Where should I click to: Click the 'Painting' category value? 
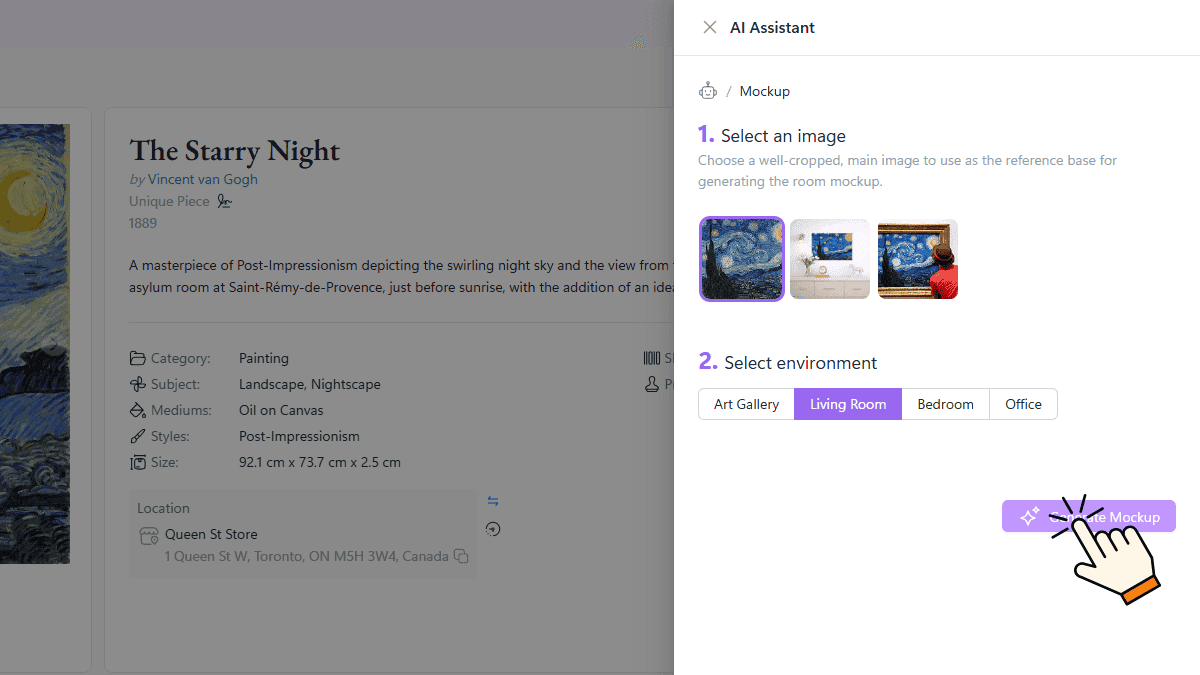tap(264, 358)
